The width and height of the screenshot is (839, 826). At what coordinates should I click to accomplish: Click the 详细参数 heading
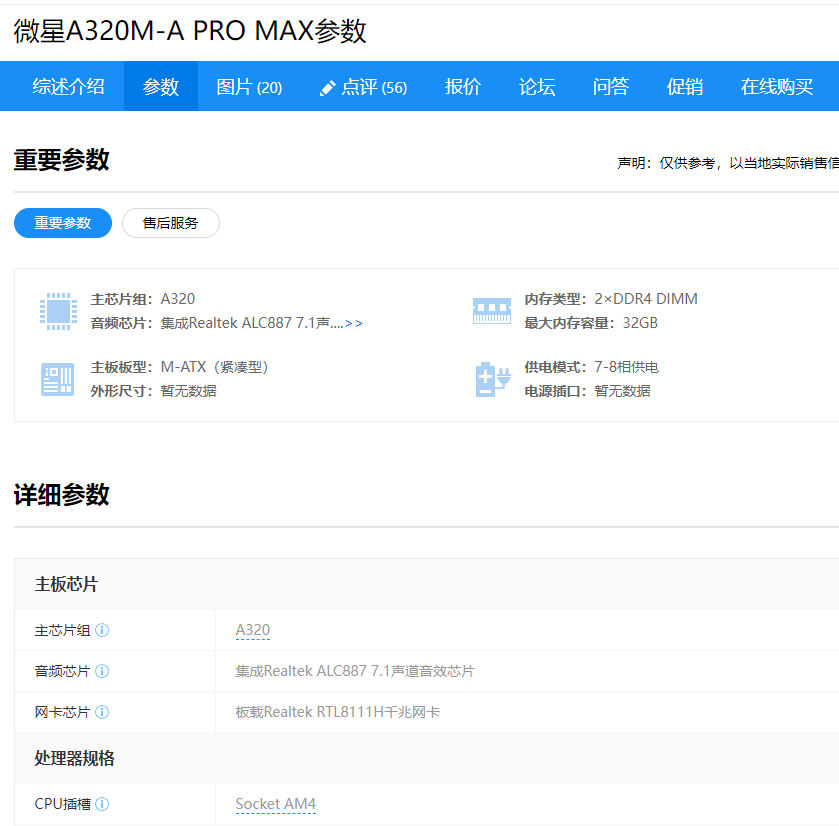(x=62, y=495)
